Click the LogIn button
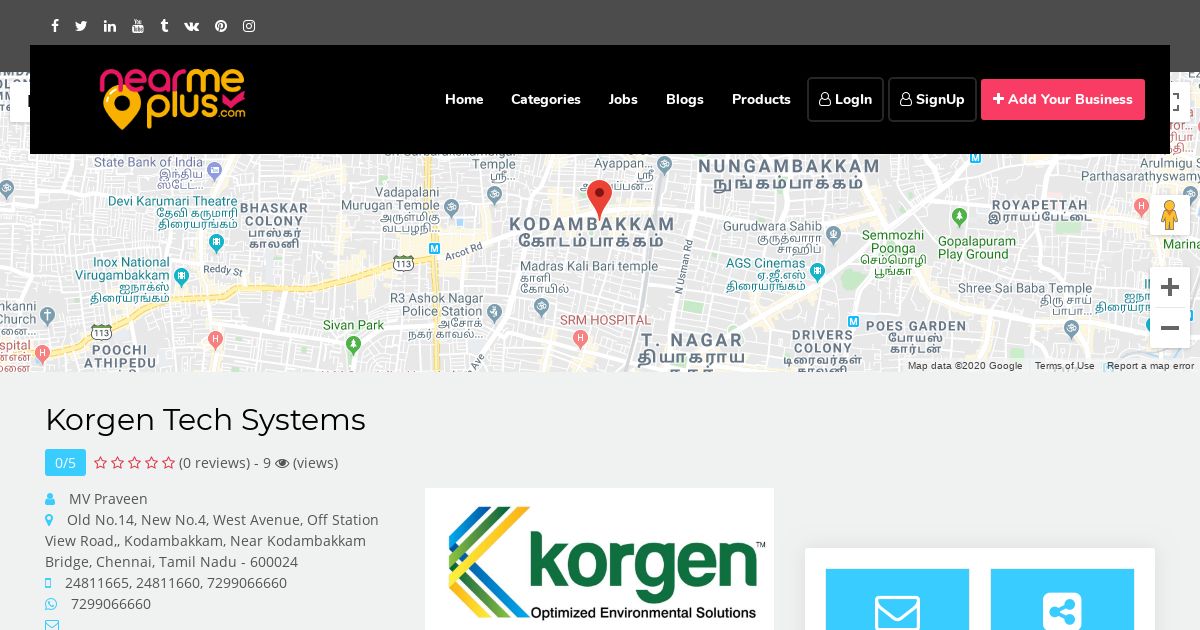This screenshot has height=630, width=1200. [845, 99]
